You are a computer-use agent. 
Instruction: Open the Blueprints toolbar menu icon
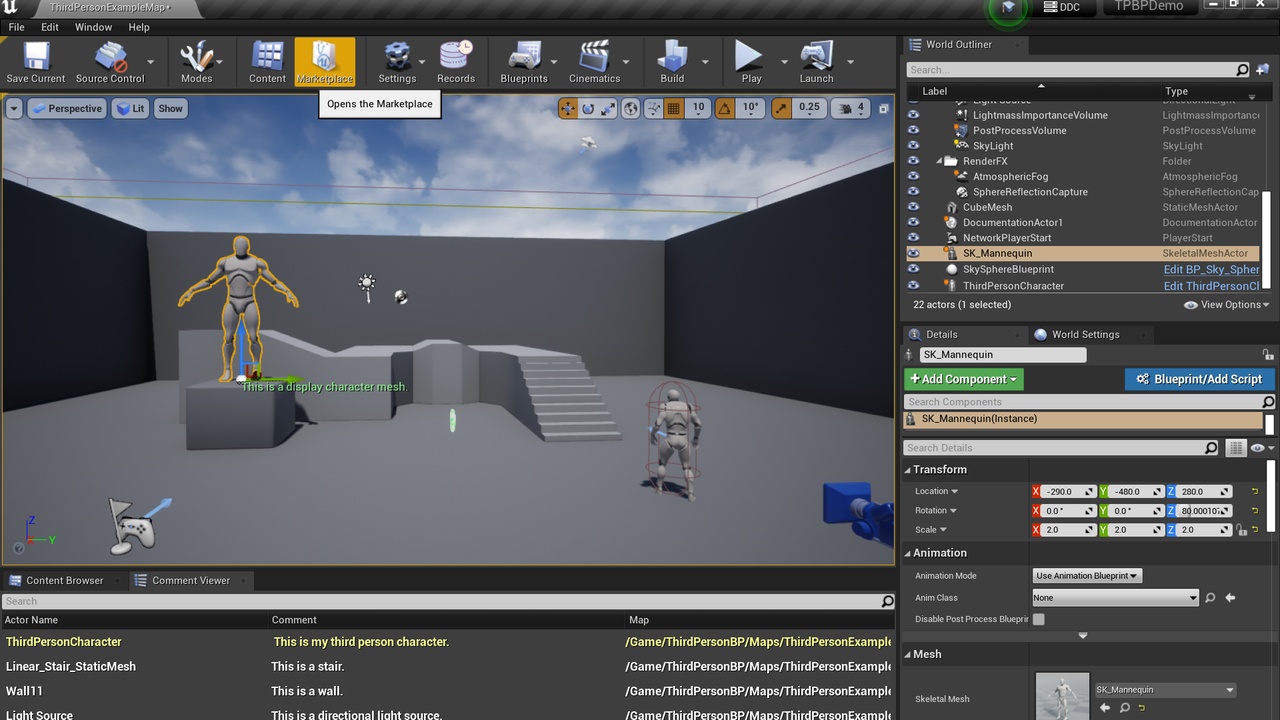(x=524, y=62)
